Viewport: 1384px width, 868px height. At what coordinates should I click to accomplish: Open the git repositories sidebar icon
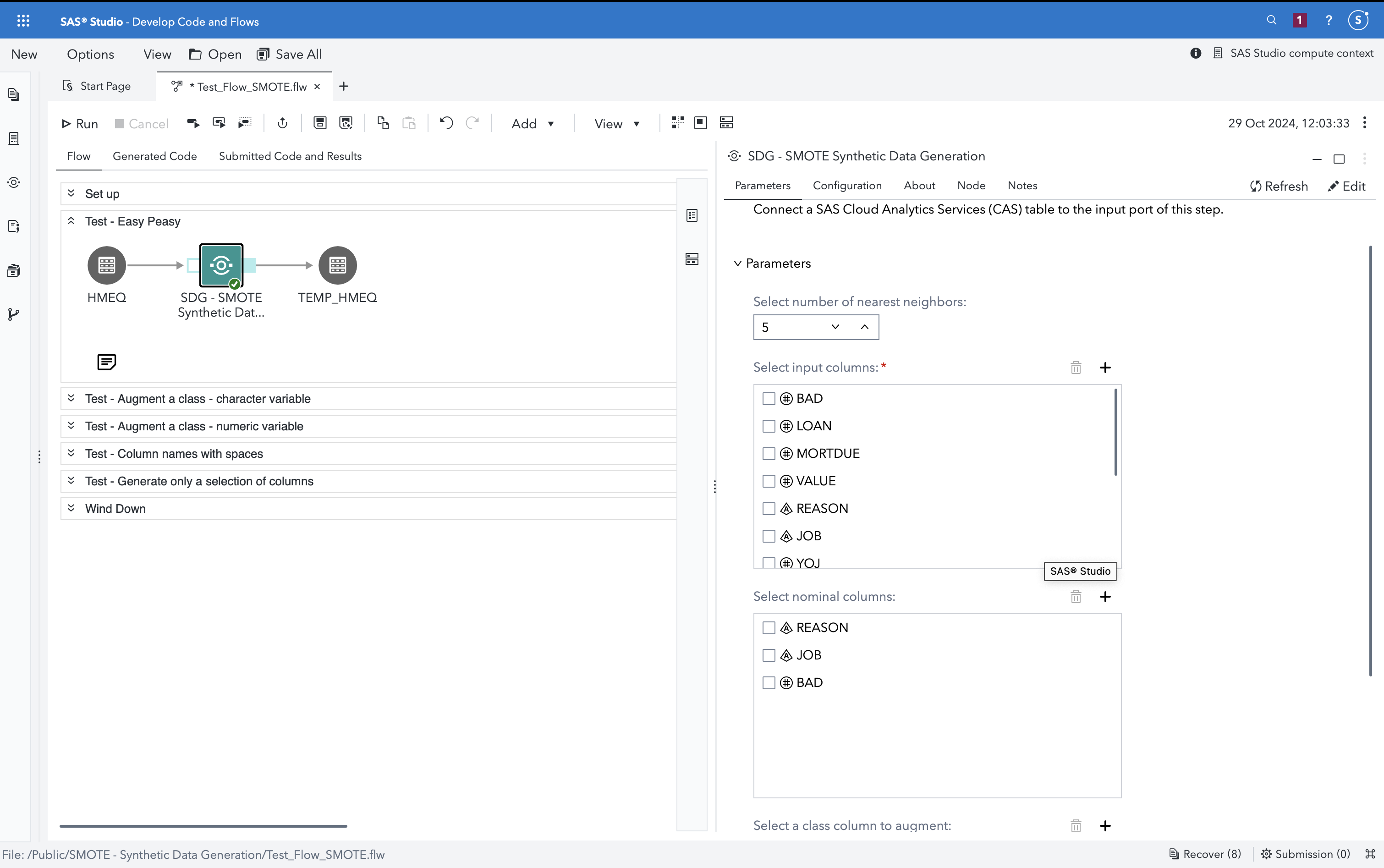tap(14, 314)
